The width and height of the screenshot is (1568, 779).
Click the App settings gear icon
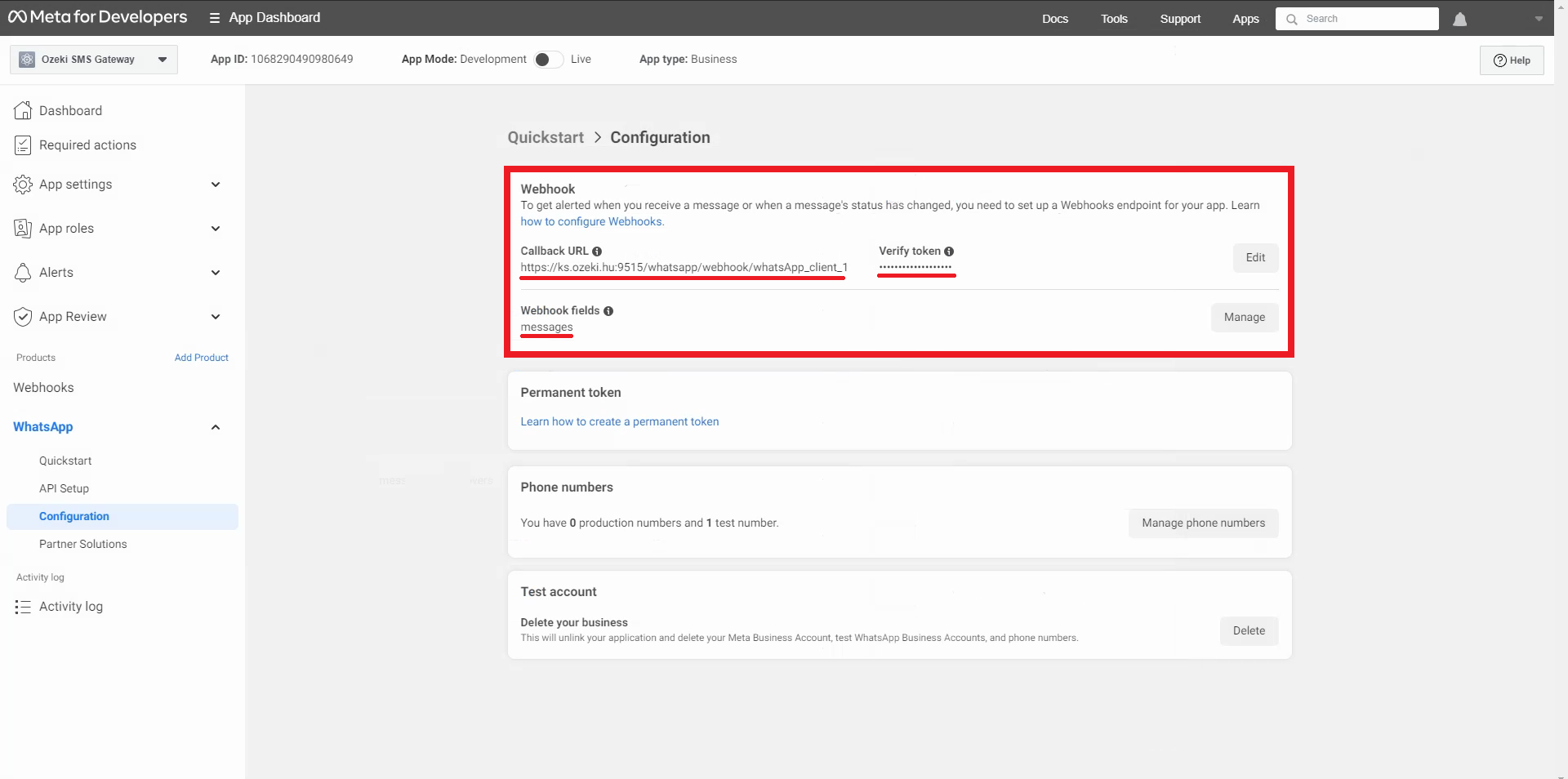(23, 185)
